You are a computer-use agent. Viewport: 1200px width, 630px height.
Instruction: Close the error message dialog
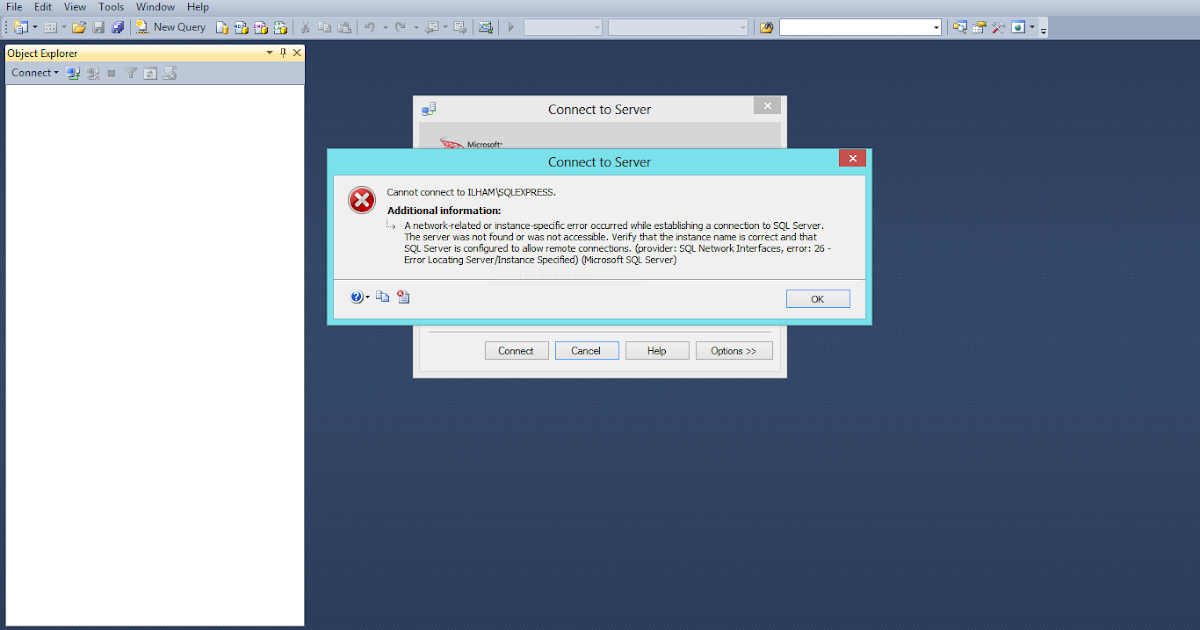pos(852,158)
